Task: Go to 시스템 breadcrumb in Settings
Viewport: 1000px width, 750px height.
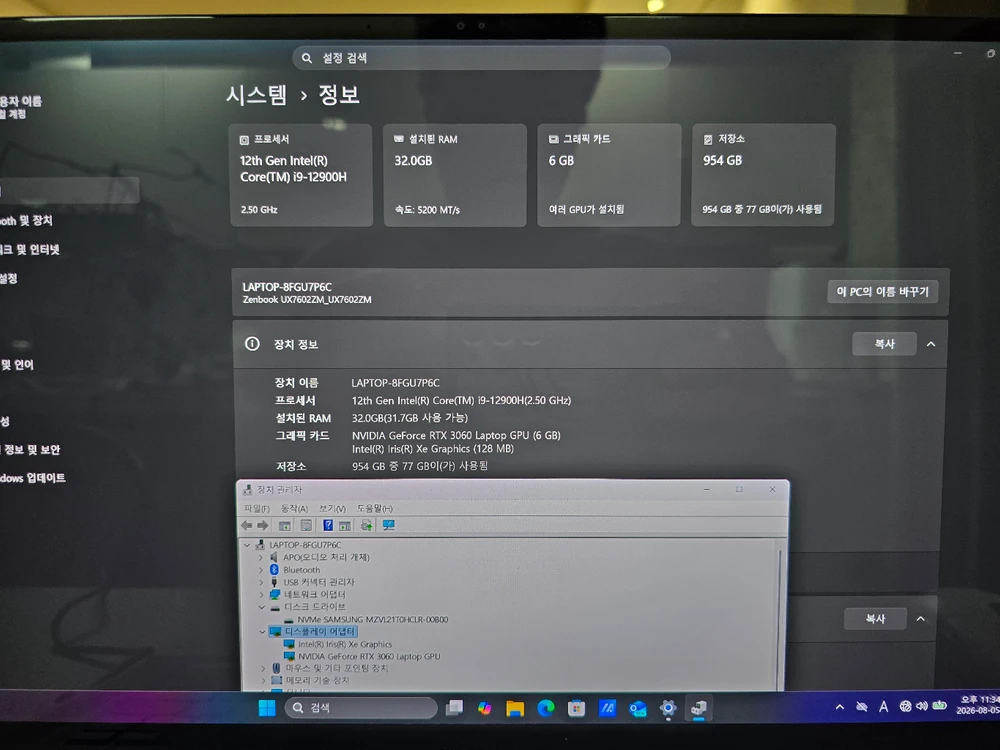Action: tap(257, 95)
